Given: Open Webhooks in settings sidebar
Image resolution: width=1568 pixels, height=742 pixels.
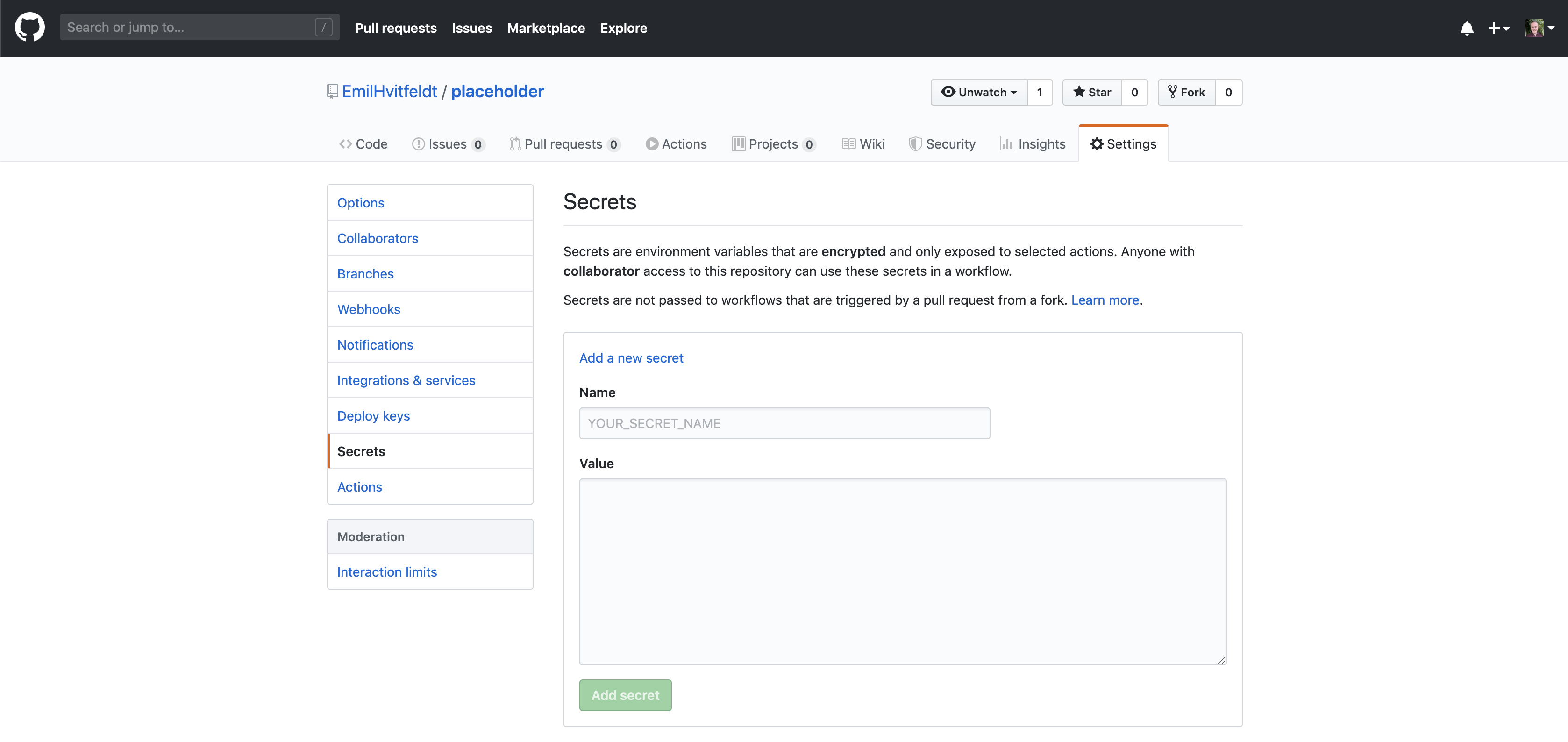Looking at the screenshot, I should [430, 309].
